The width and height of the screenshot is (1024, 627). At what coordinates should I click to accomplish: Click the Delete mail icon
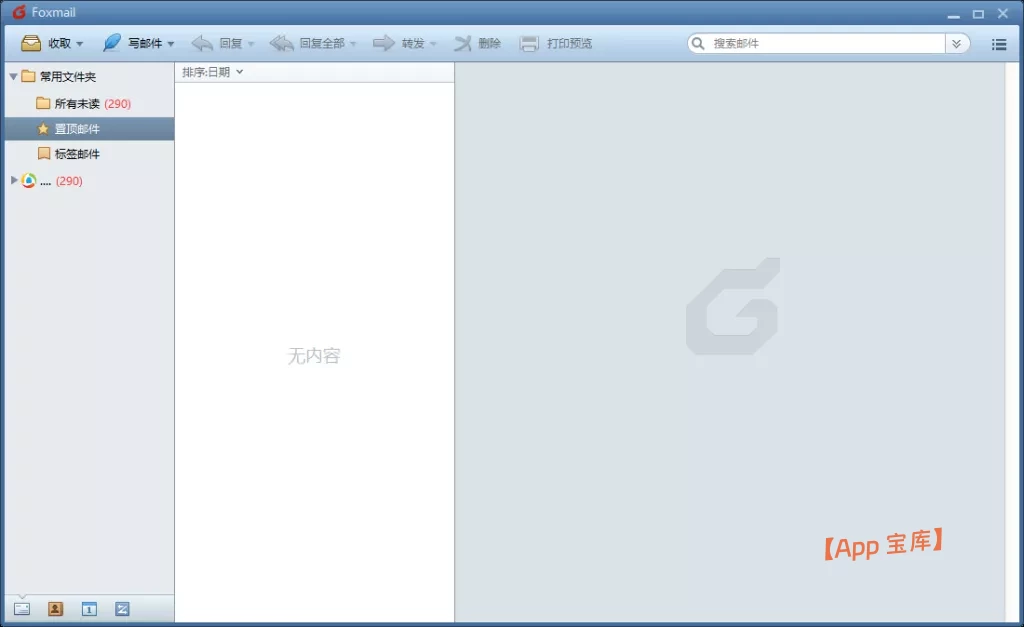click(x=463, y=43)
